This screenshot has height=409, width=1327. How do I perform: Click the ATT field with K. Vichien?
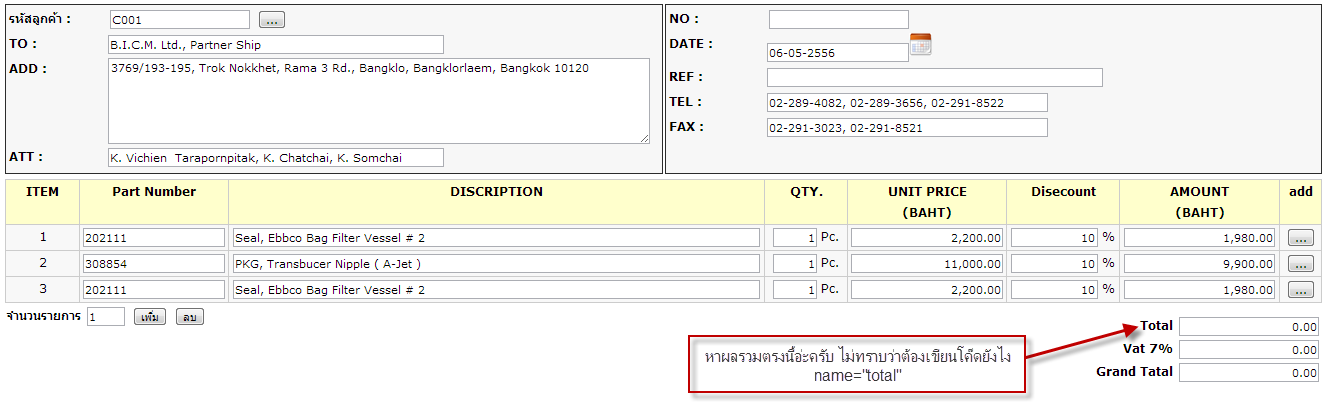point(275,158)
